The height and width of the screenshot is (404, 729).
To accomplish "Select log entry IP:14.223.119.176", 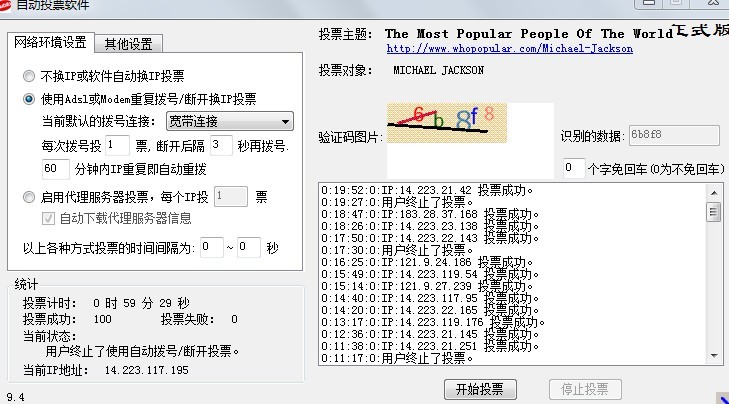I will pos(433,322).
